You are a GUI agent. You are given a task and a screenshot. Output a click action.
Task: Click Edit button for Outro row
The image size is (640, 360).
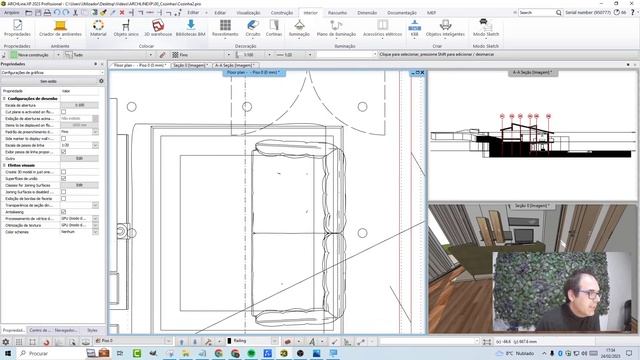[x=79, y=158]
